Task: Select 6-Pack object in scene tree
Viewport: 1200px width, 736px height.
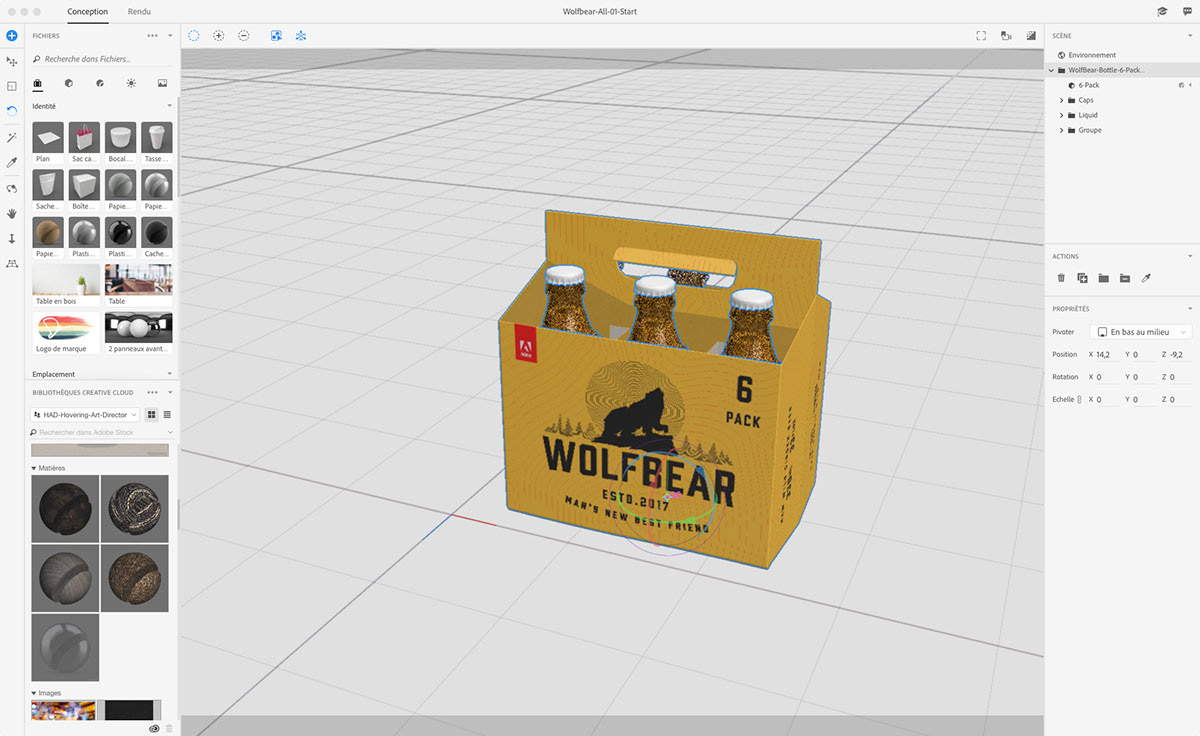Action: [x=1089, y=85]
